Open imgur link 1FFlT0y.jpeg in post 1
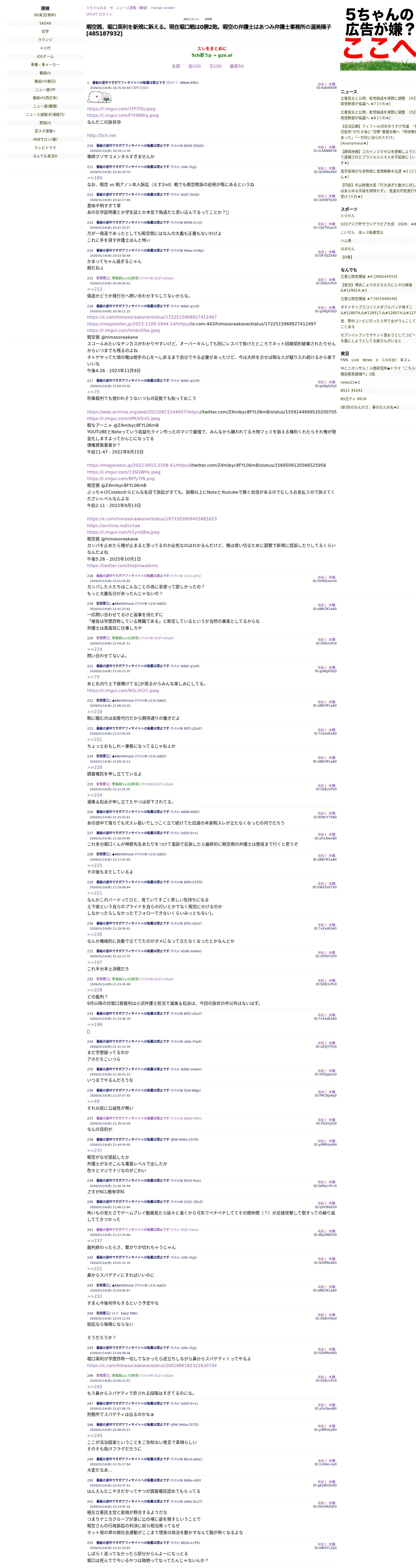Image resolution: width=416 pixels, height=1568 pixels. click(121, 109)
